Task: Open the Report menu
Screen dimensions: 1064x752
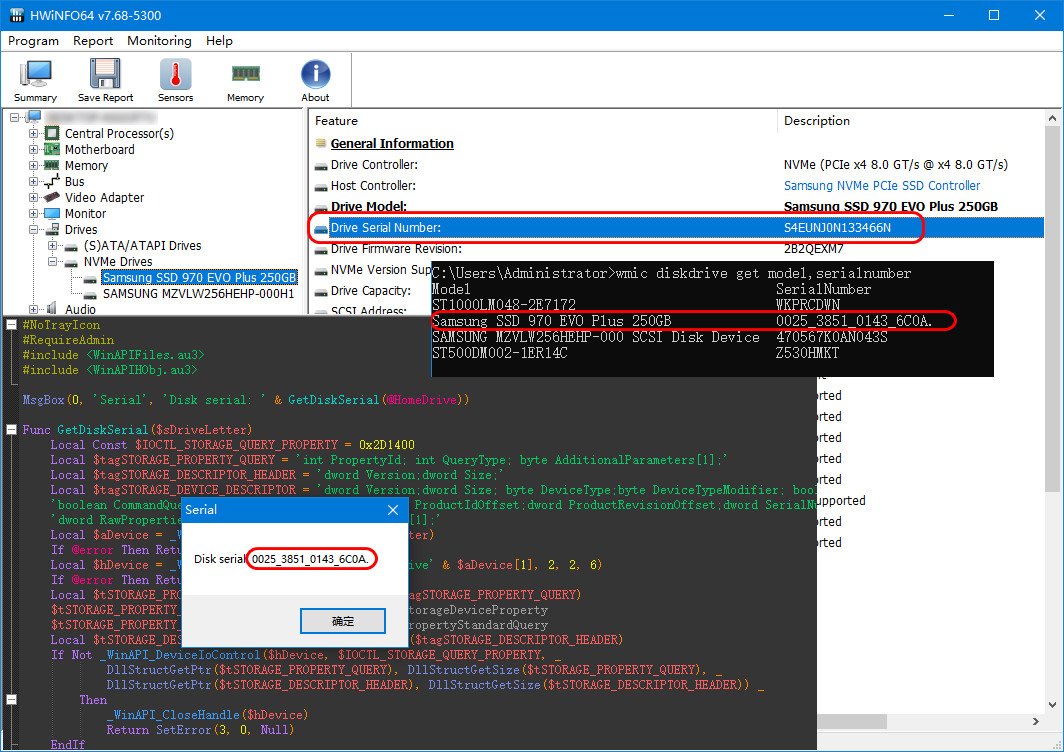Action: [x=93, y=41]
